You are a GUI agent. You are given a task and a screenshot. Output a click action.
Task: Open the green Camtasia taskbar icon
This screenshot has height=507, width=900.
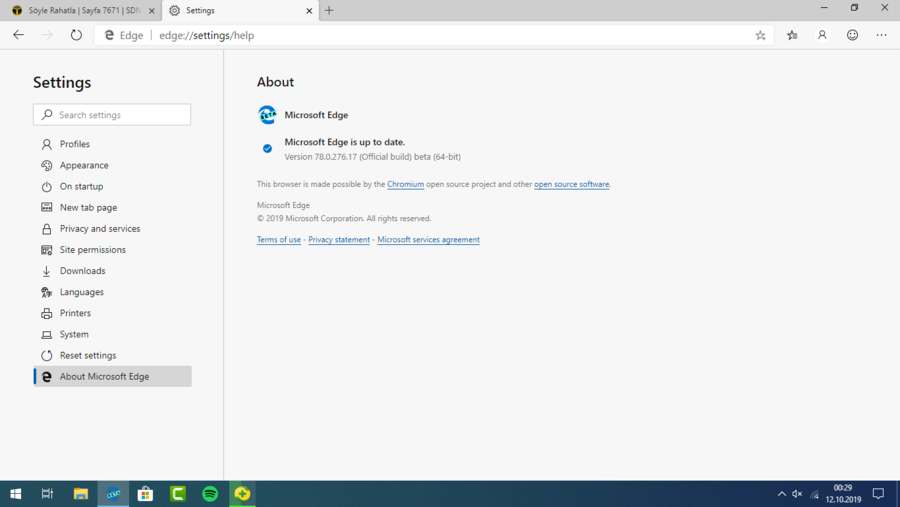click(178, 494)
